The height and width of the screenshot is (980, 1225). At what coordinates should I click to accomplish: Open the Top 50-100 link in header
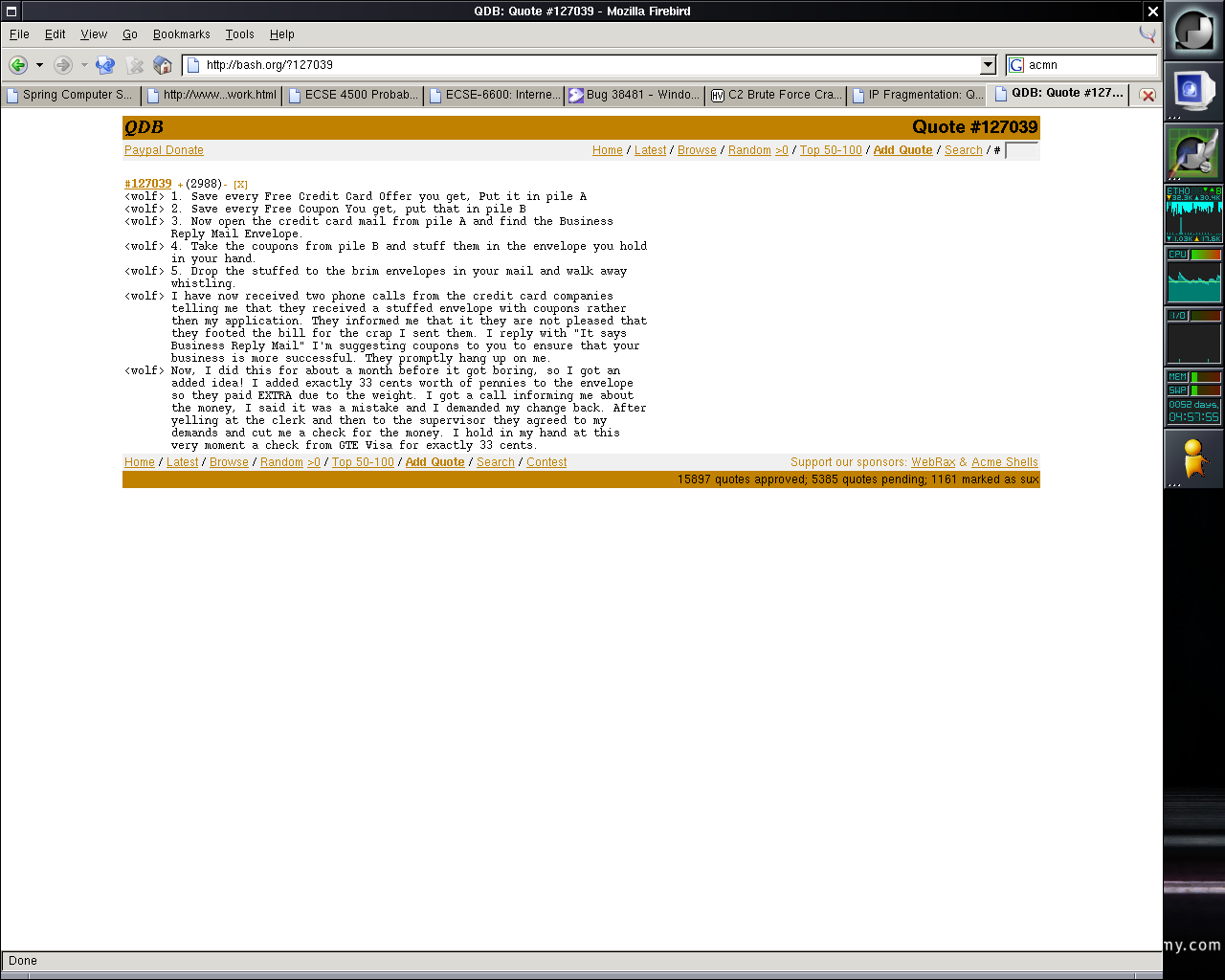click(831, 150)
